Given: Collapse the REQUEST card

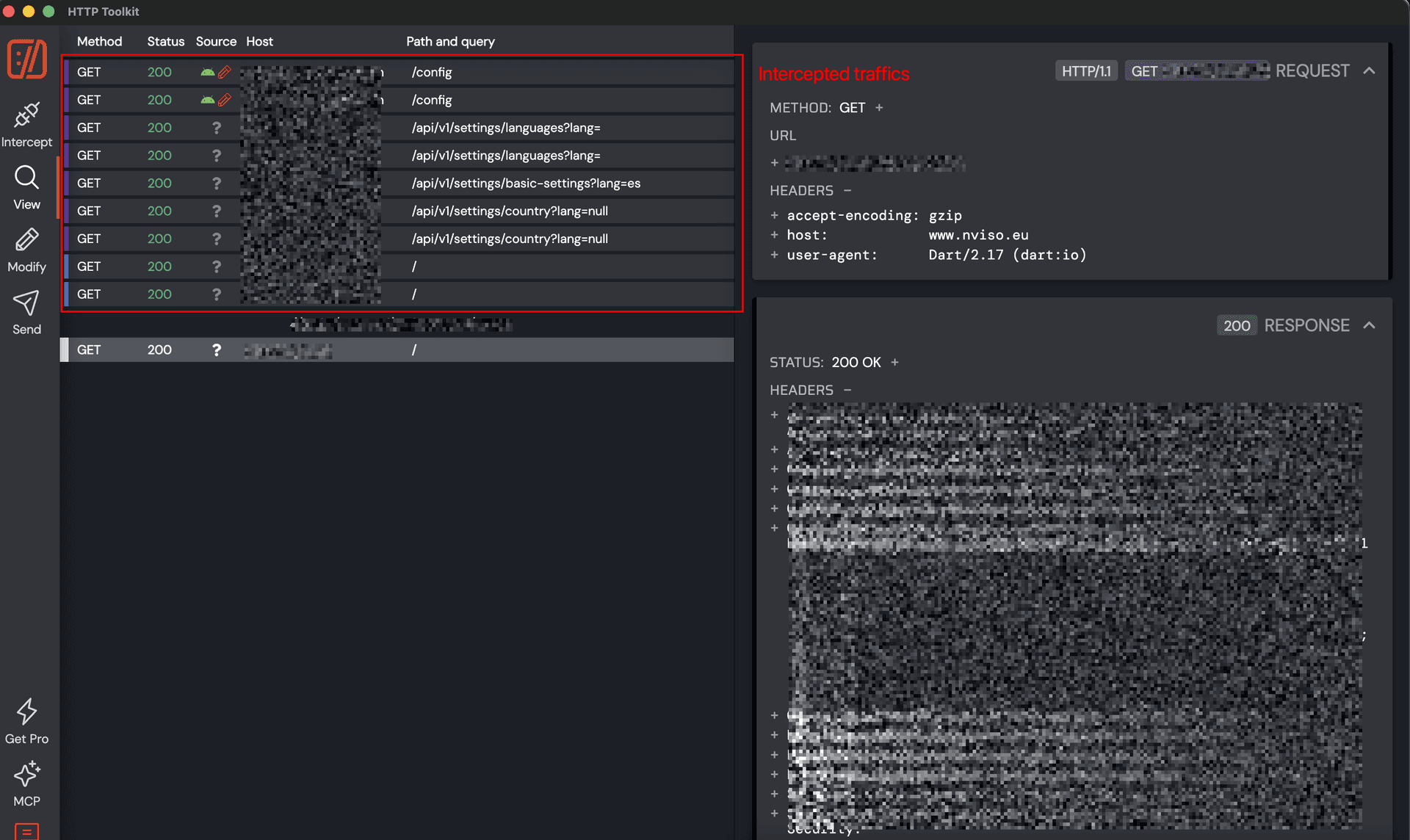Looking at the screenshot, I should (1369, 71).
